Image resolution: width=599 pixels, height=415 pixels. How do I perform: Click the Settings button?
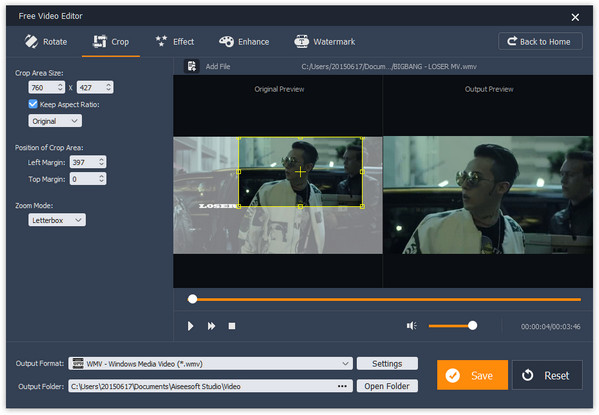[x=387, y=364]
